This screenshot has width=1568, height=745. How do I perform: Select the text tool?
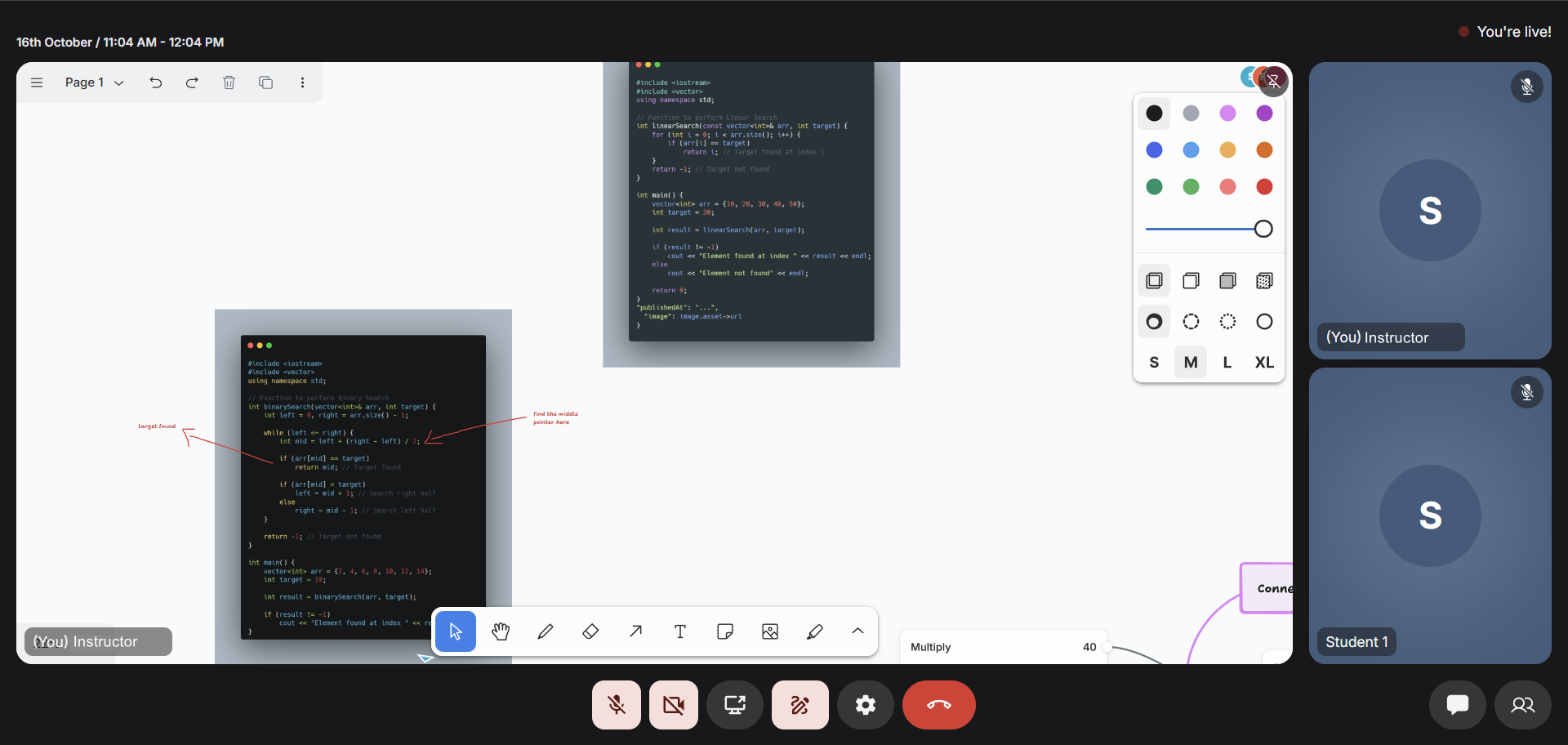(x=679, y=631)
